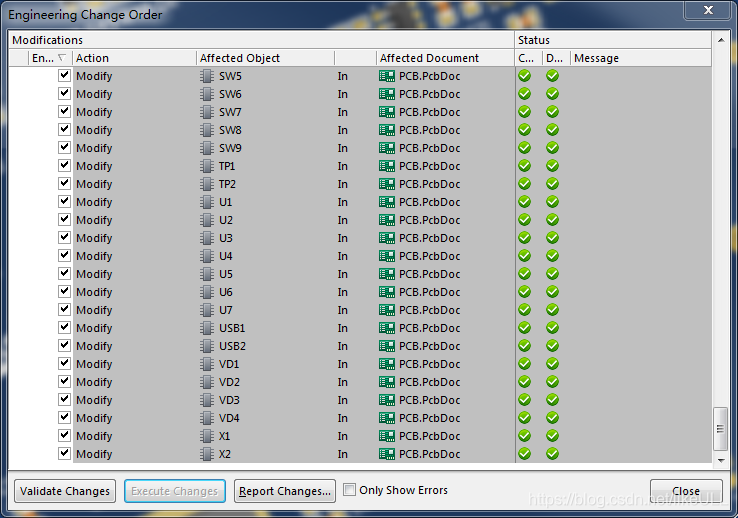Click the scrollbar down arrow
Screen dimensions: 738x518
point(721,461)
